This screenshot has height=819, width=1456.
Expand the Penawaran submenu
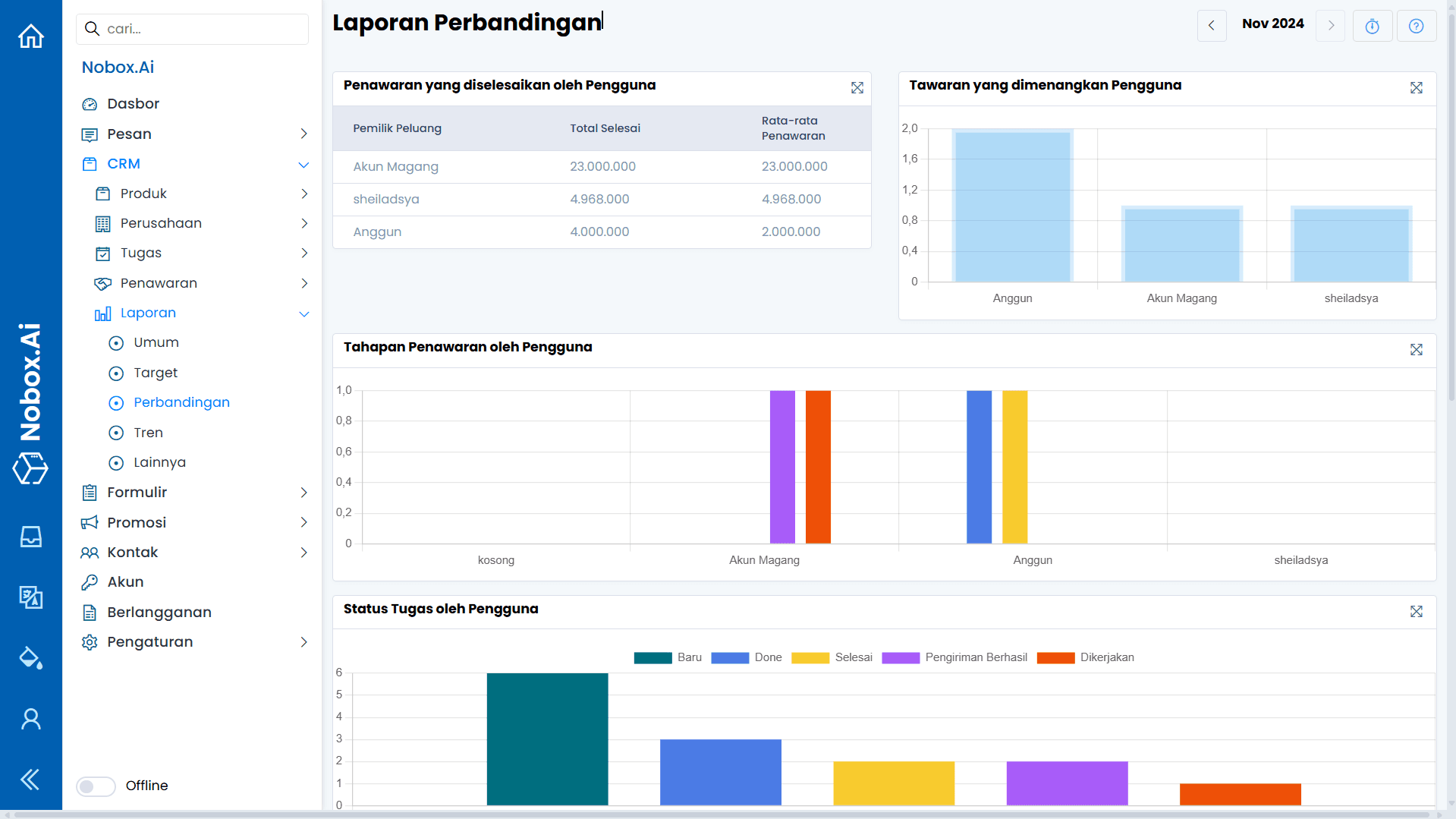coord(303,283)
